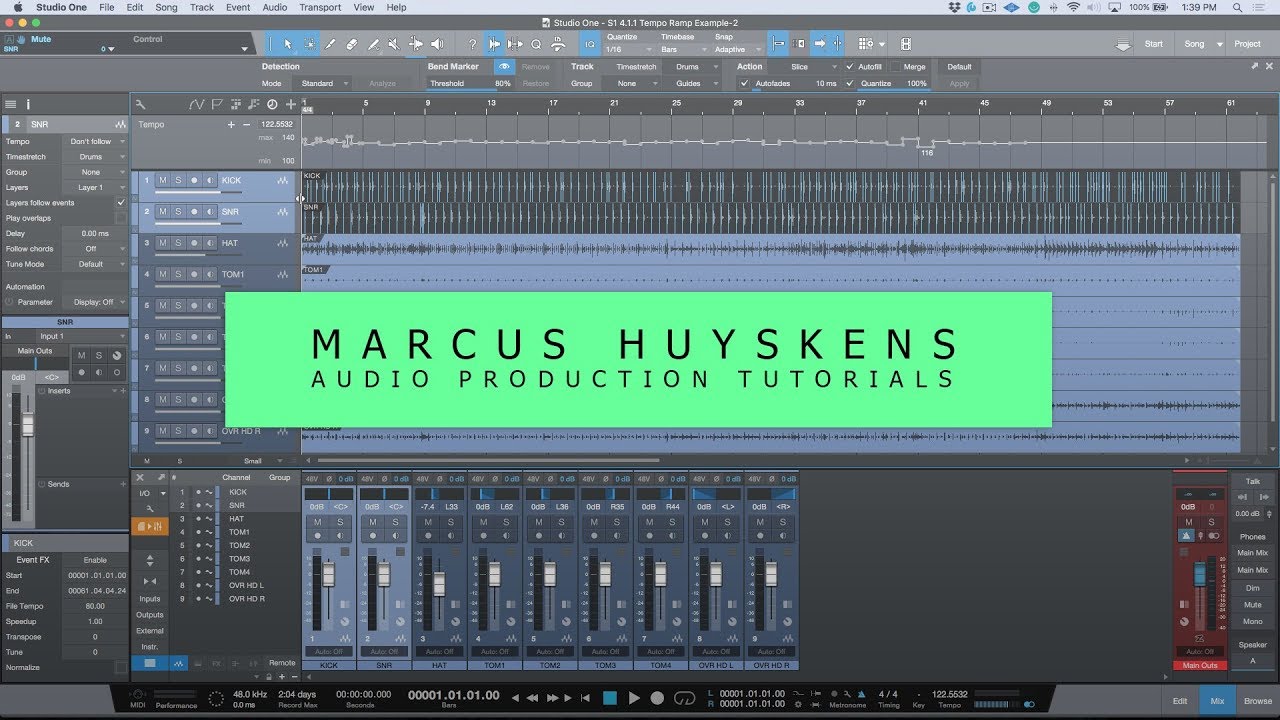Viewport: 1280px width, 720px height.
Task: Select the Arrow tool in toolbar
Action: tap(288, 44)
